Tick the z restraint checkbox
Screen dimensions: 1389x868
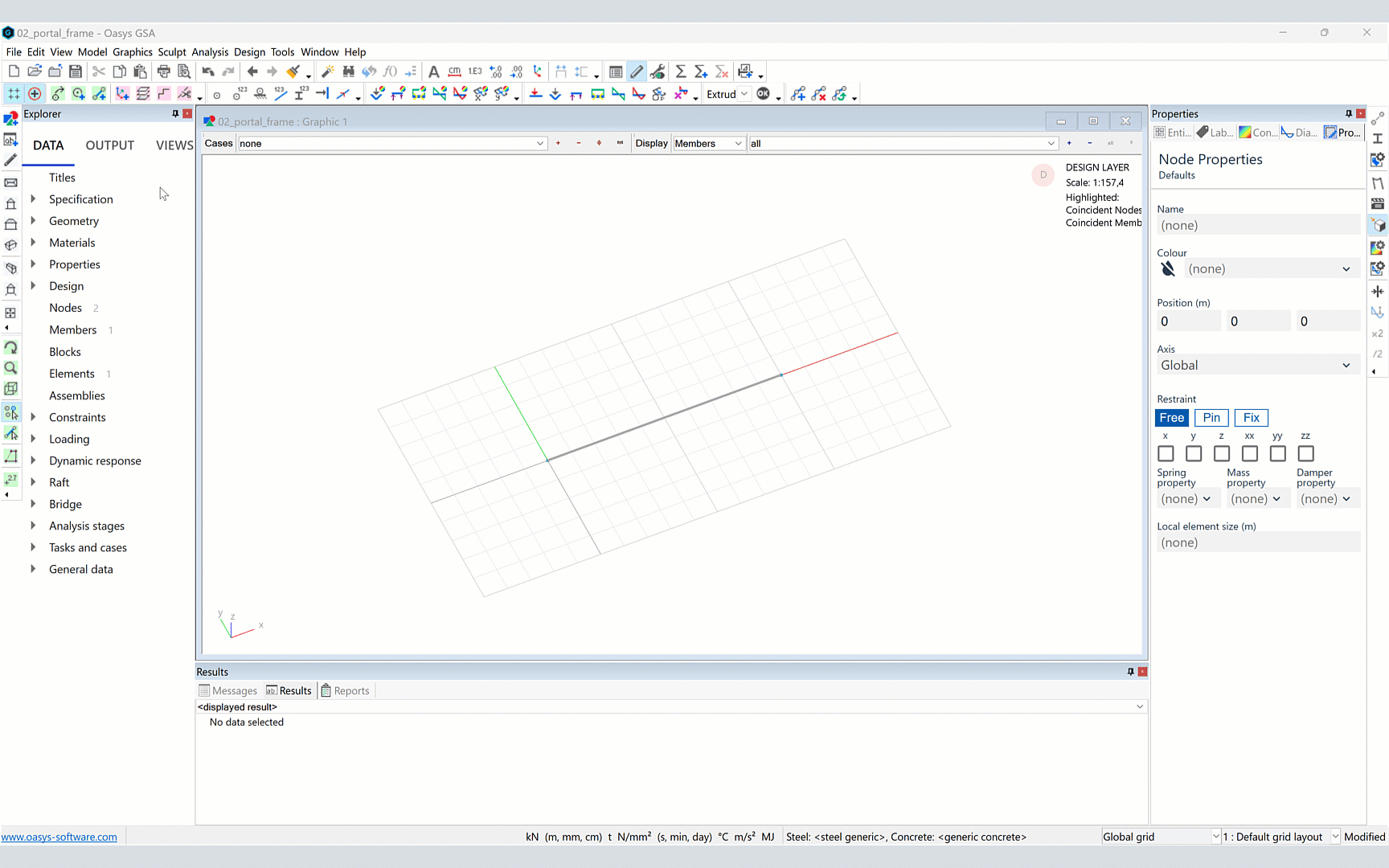tap(1221, 454)
